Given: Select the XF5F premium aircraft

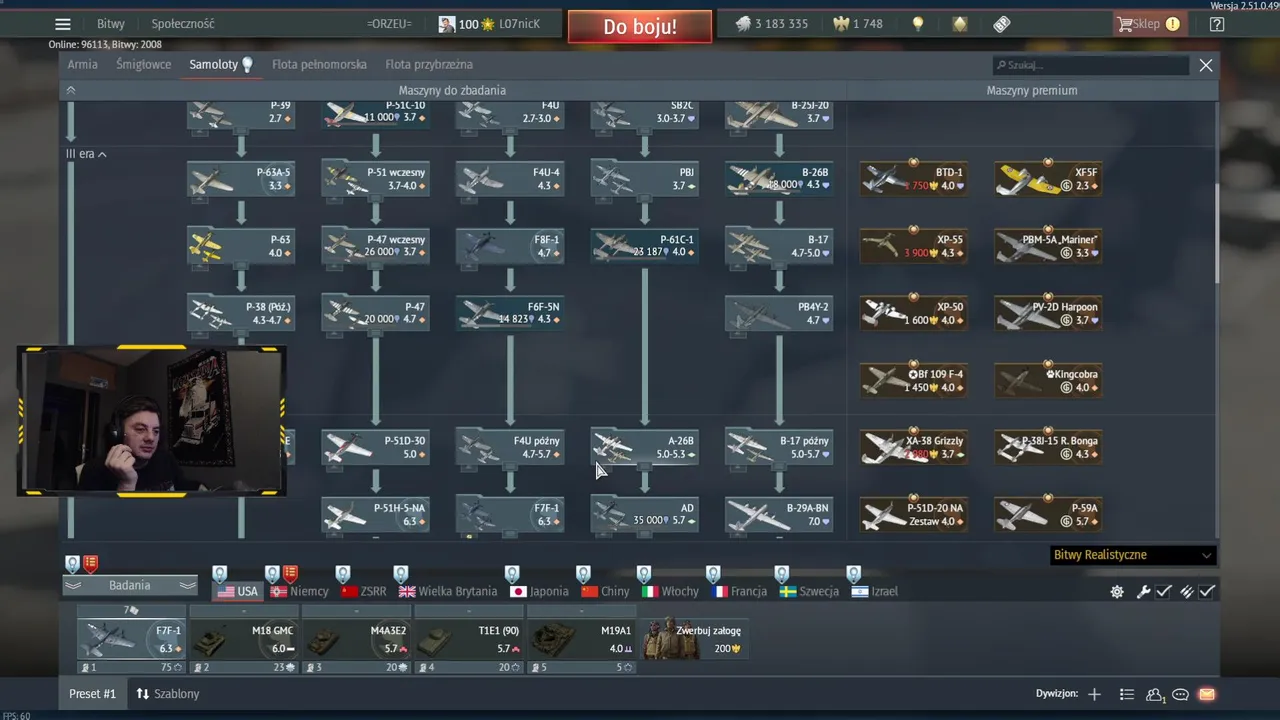Looking at the screenshot, I should pyautogui.click(x=1048, y=179).
